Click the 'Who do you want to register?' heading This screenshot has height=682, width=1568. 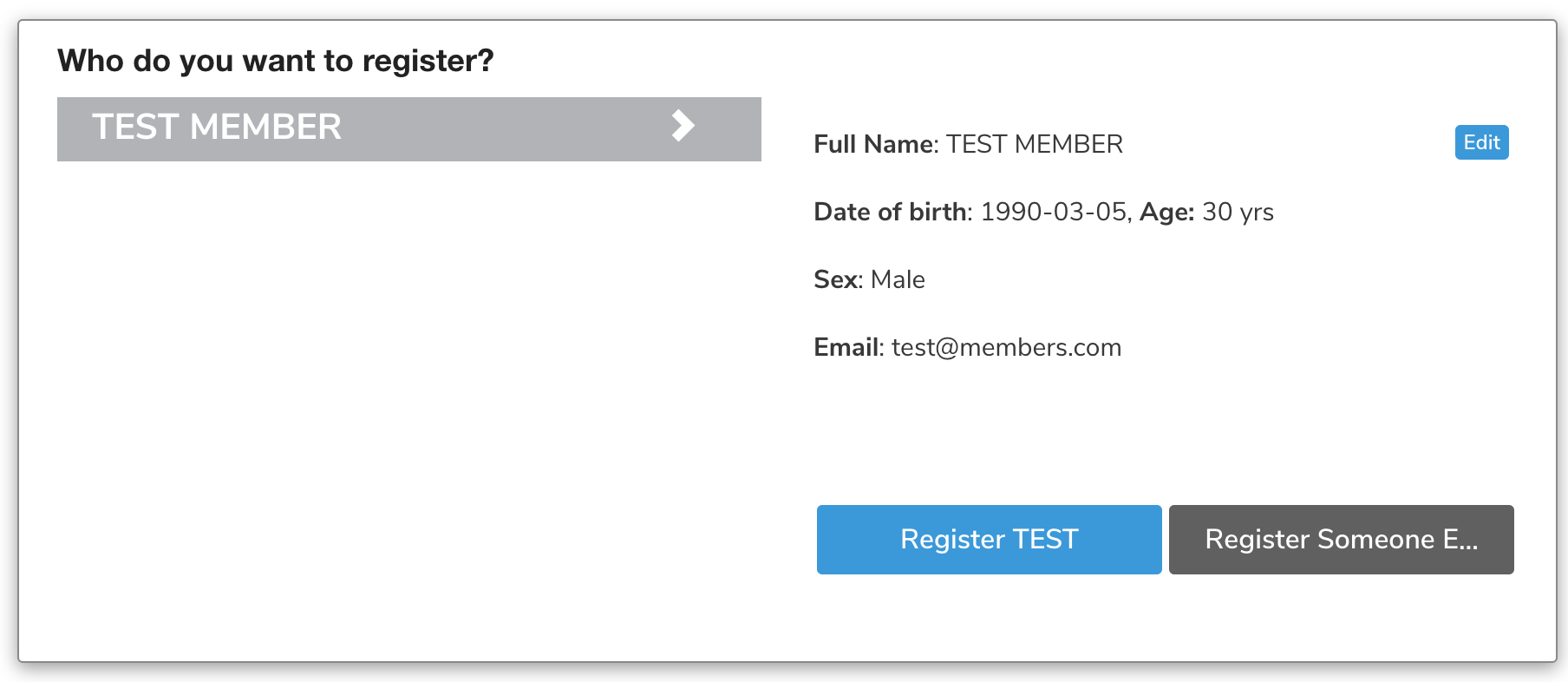(276, 61)
